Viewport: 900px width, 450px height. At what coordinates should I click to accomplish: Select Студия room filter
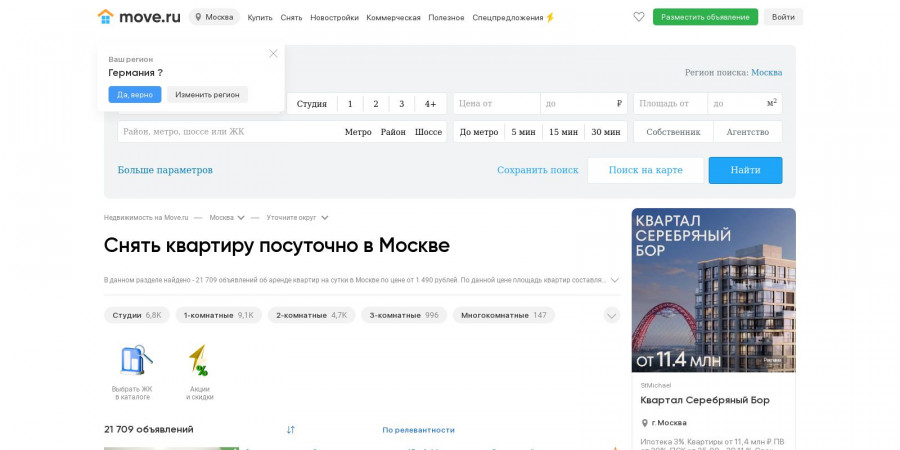click(312, 104)
